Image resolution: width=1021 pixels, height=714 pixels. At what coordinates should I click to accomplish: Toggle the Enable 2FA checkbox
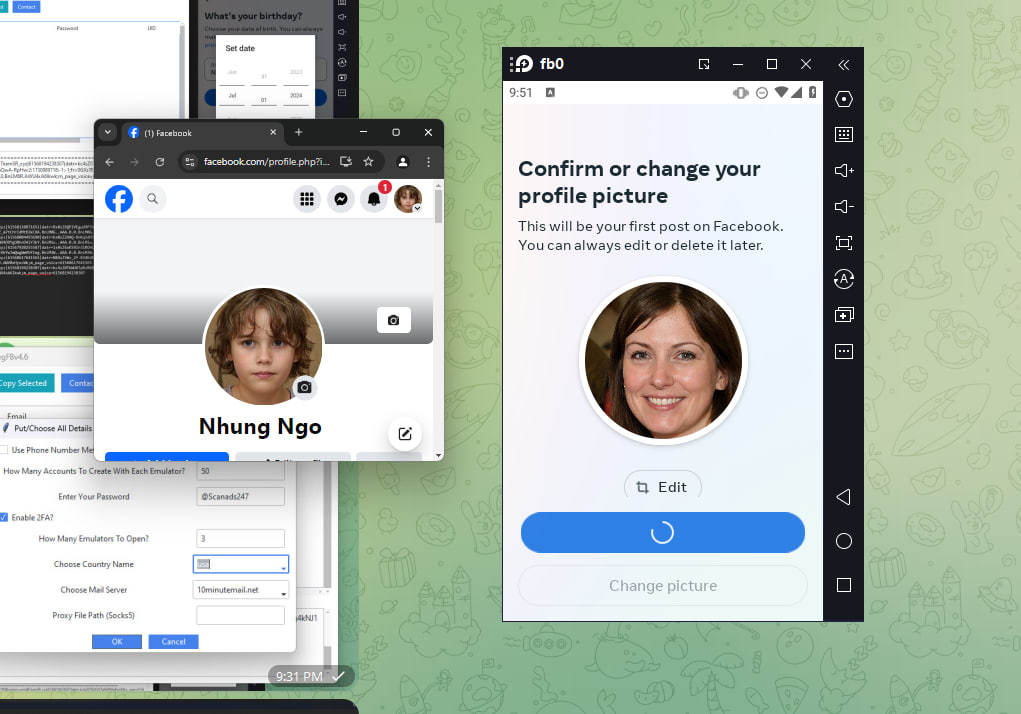[x=4, y=517]
